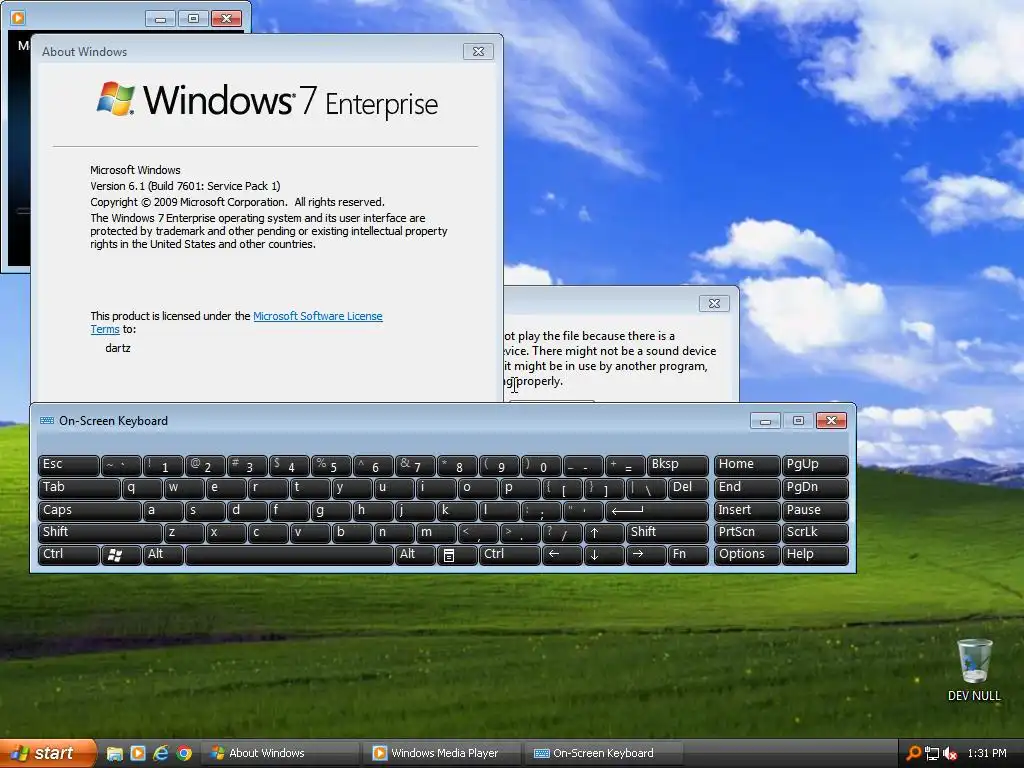Launch Windows Media Player from quick launch

[138, 753]
